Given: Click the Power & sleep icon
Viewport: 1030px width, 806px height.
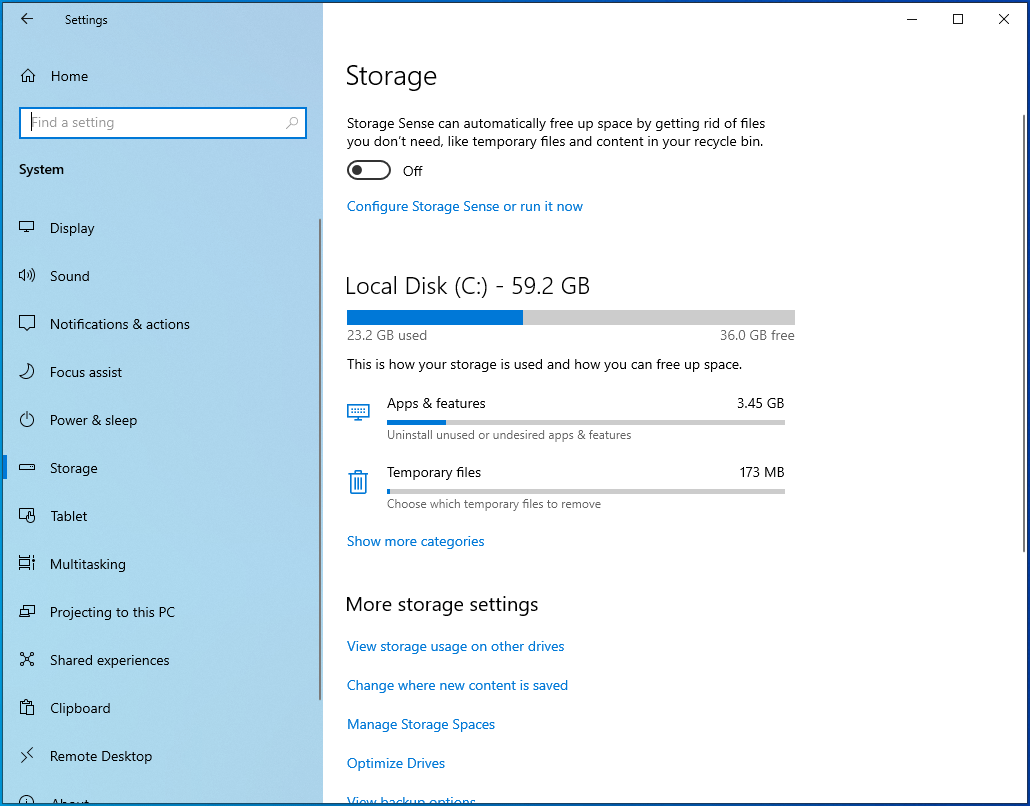Looking at the screenshot, I should coord(28,420).
